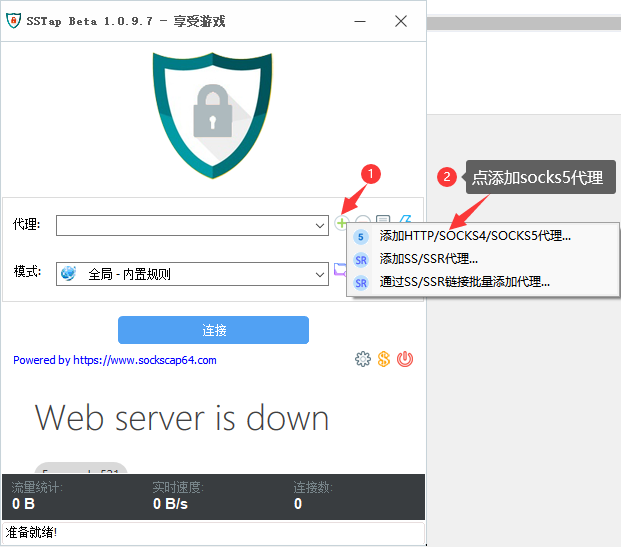This screenshot has height=547, width=621.
Task: Click the lightning bolt ping test icon
Action: [405, 221]
